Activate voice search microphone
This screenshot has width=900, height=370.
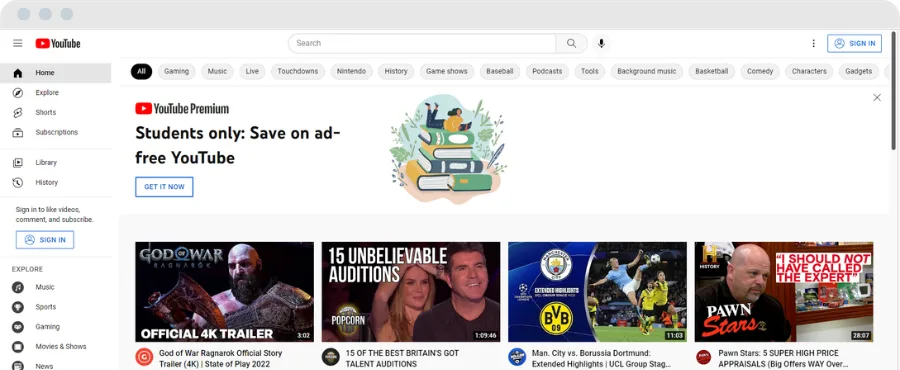[x=601, y=43]
